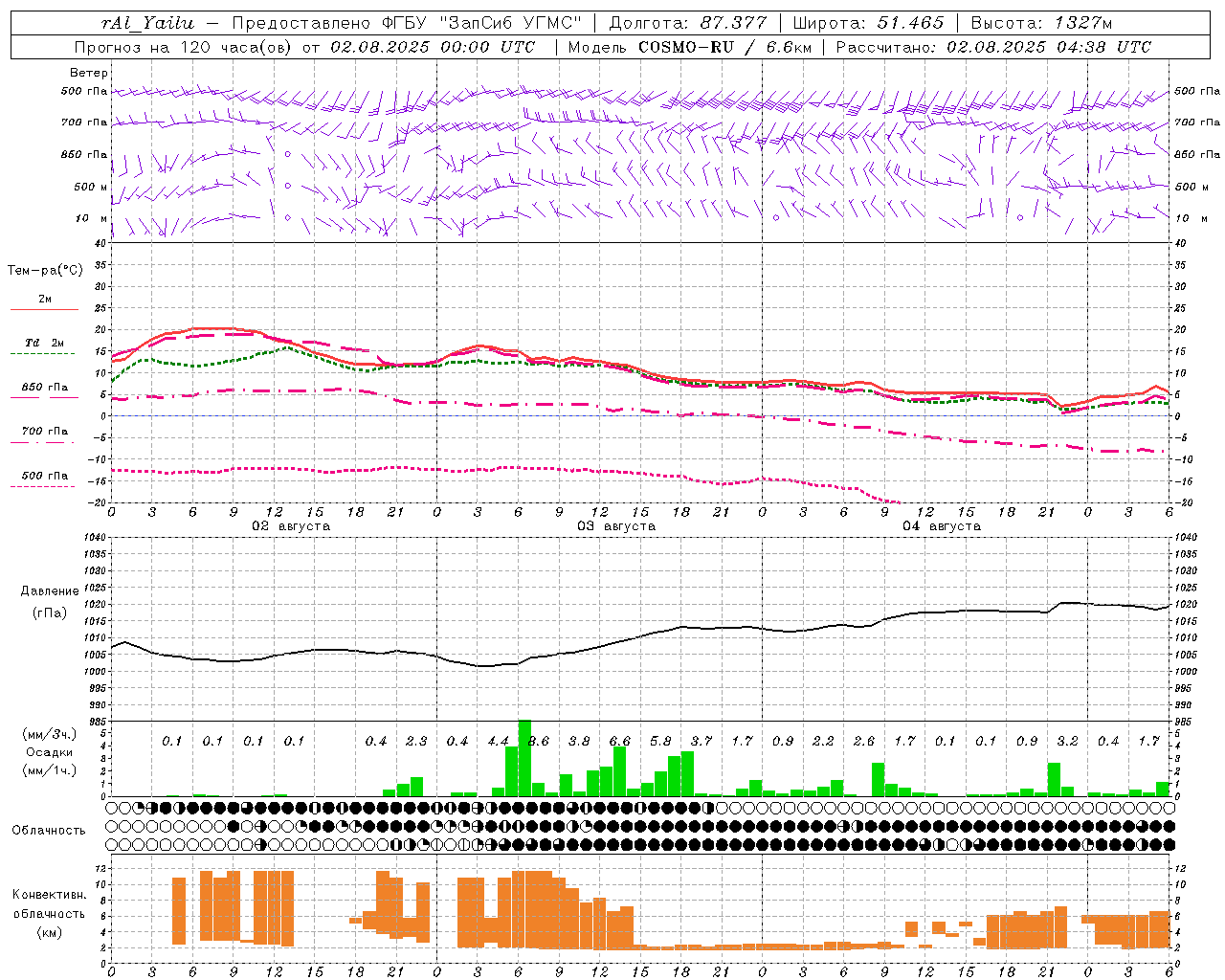Image resolution: width=1225 pixels, height=980 pixels.
Task: Click the "Давление" pressure panel label
Action: coord(49,591)
